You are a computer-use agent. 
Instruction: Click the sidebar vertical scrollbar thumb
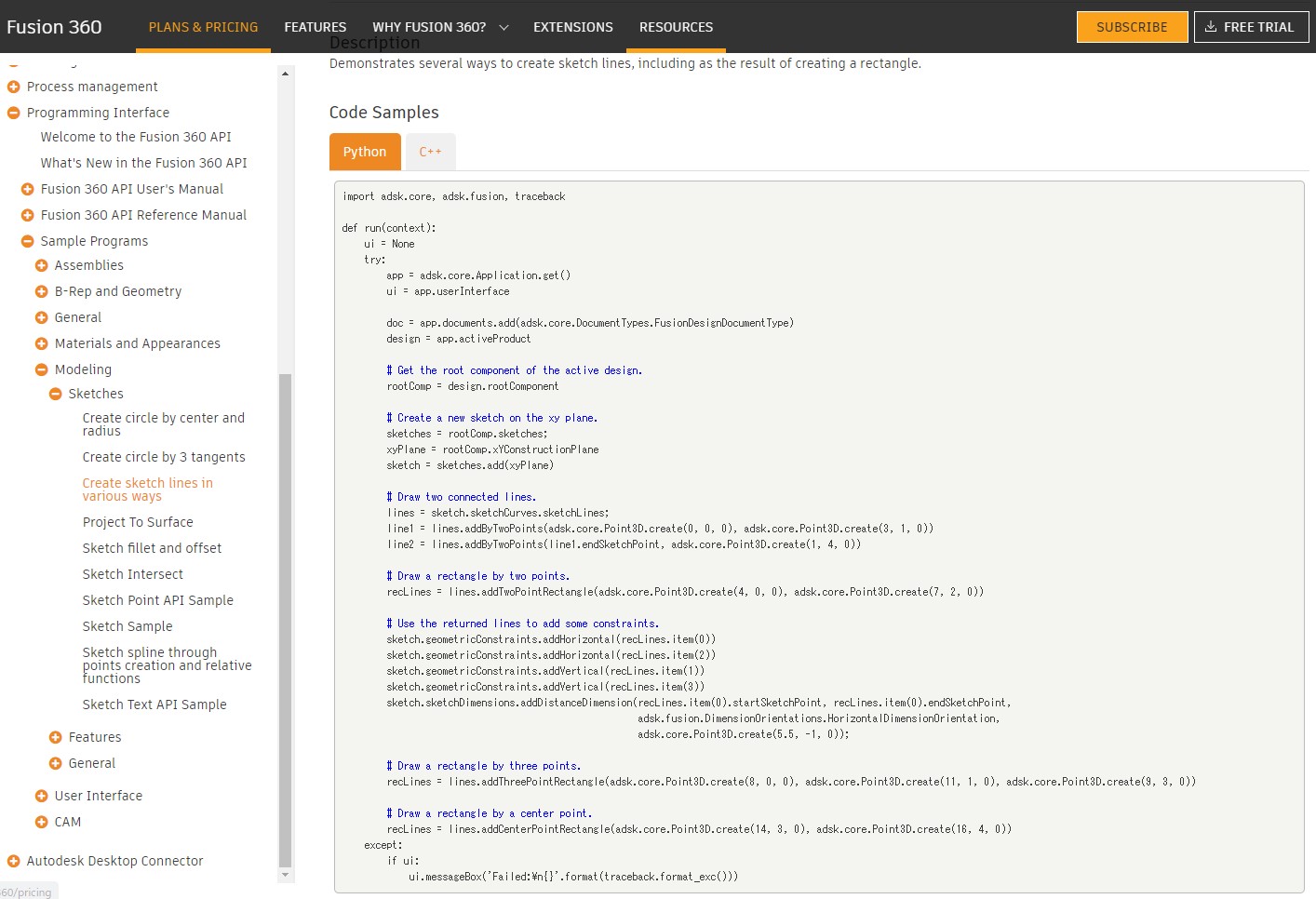click(x=285, y=620)
